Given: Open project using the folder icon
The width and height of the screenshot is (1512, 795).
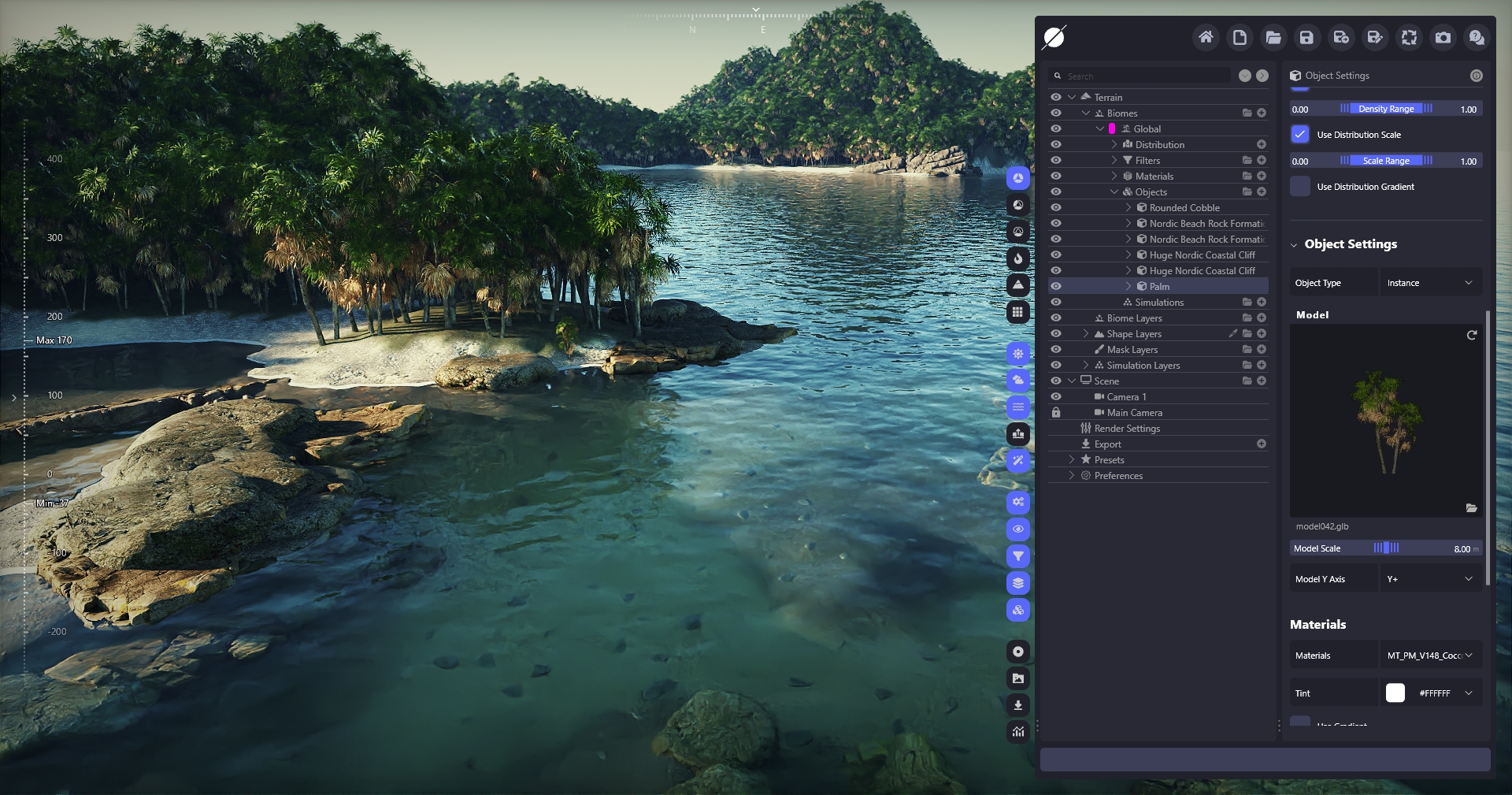Looking at the screenshot, I should [x=1273, y=37].
